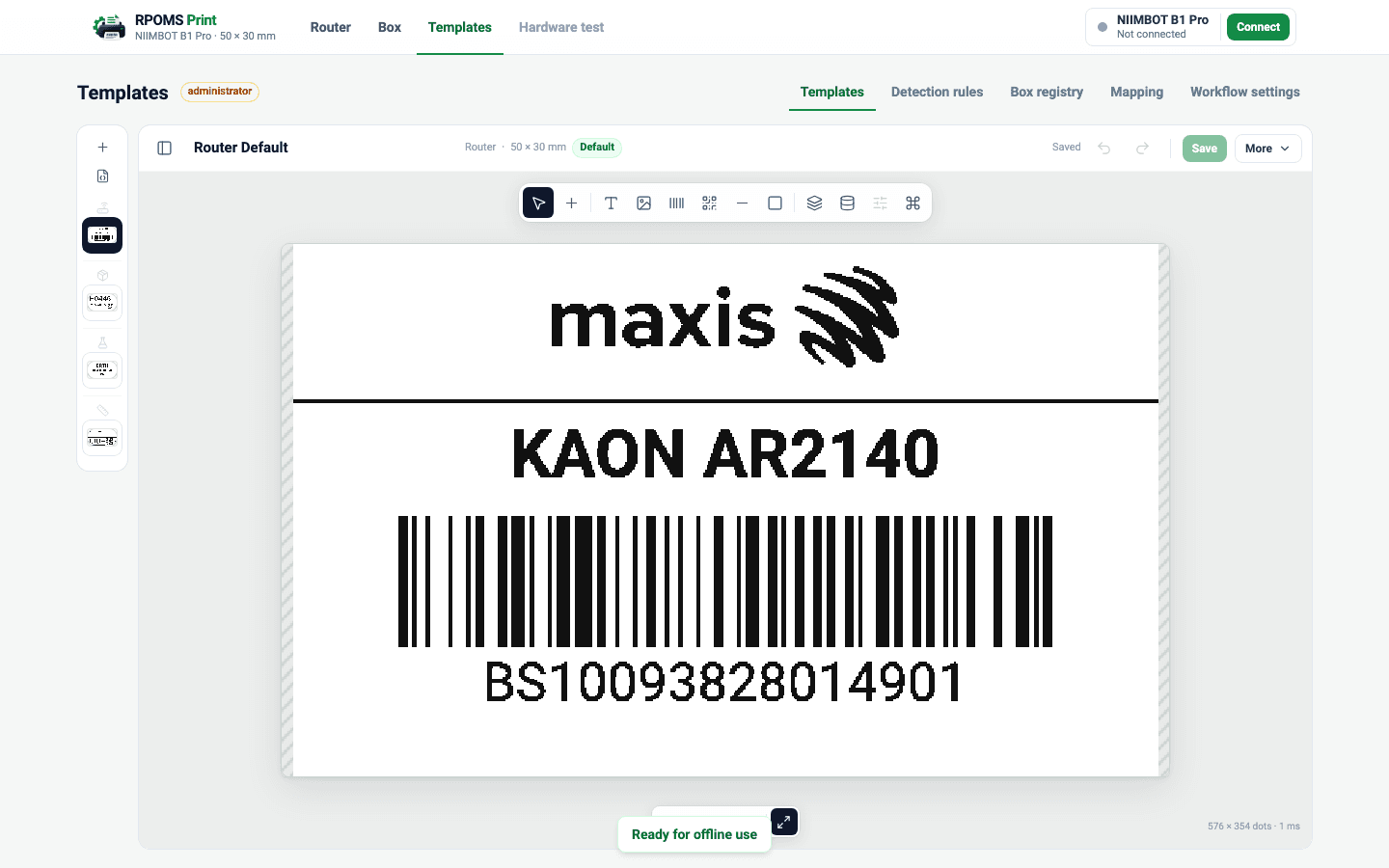
Task: Add a new template with sidebar plus
Action: tap(102, 148)
